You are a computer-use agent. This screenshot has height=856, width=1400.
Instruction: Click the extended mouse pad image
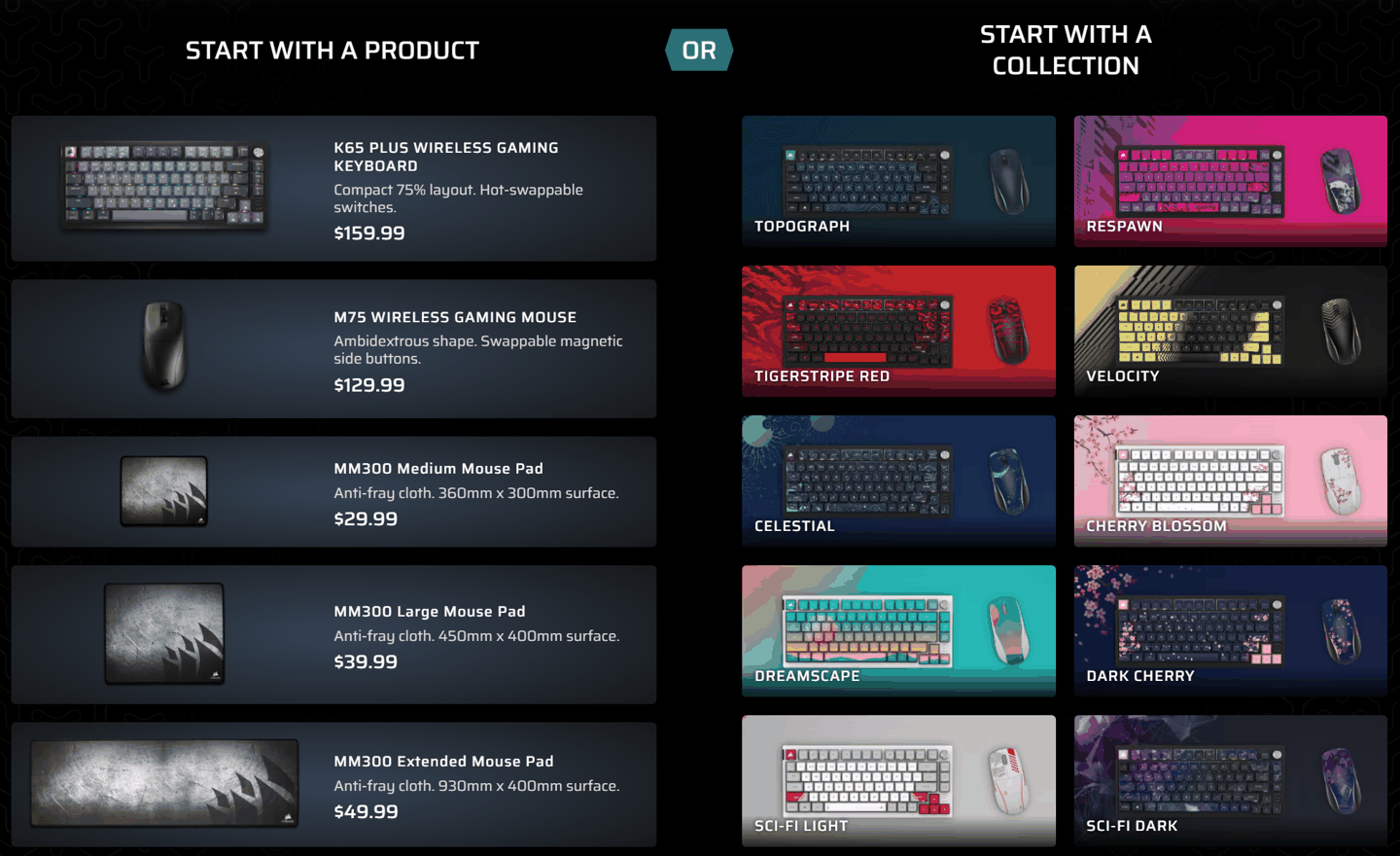pos(164,784)
